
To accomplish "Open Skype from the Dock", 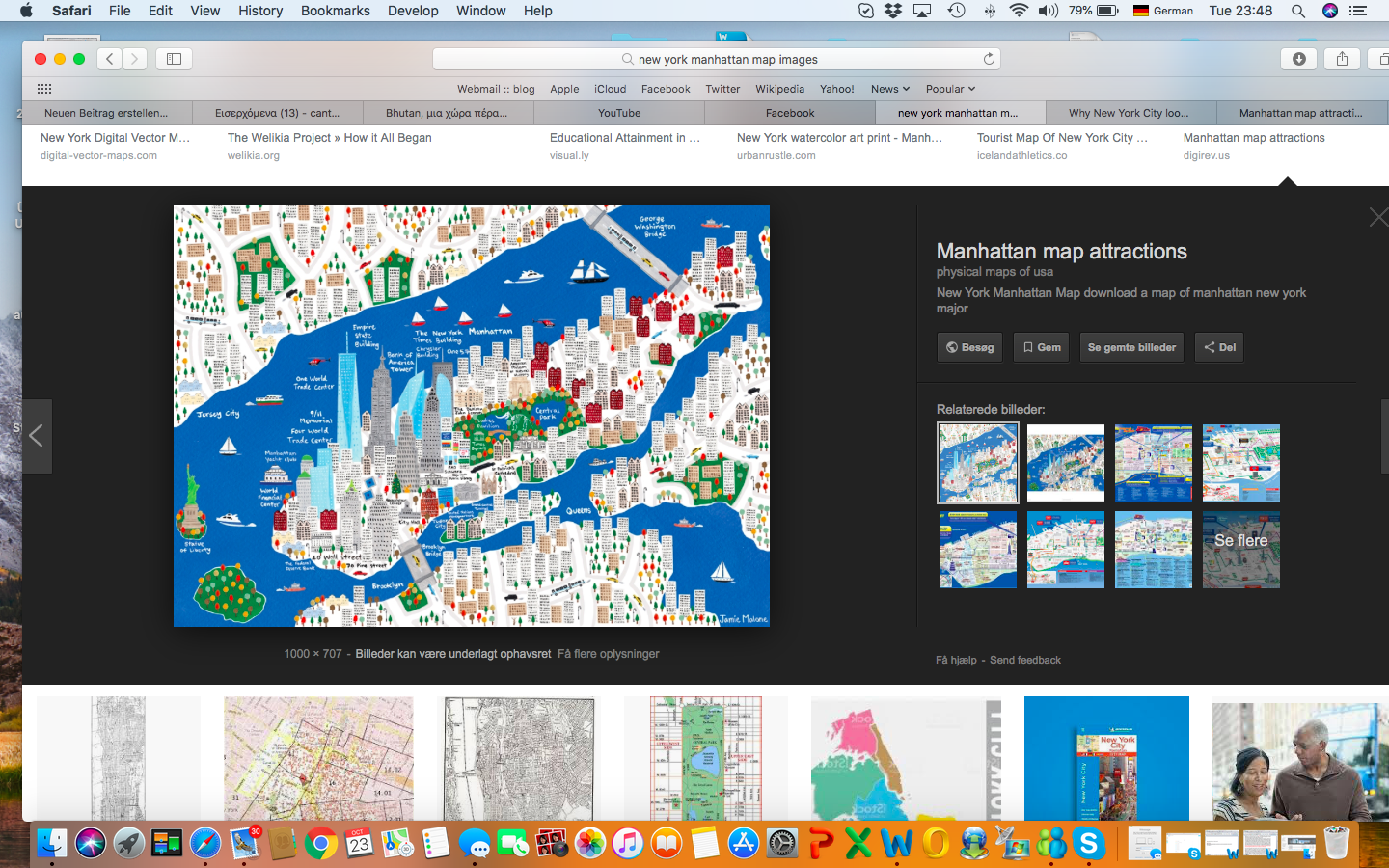I will (1089, 844).
